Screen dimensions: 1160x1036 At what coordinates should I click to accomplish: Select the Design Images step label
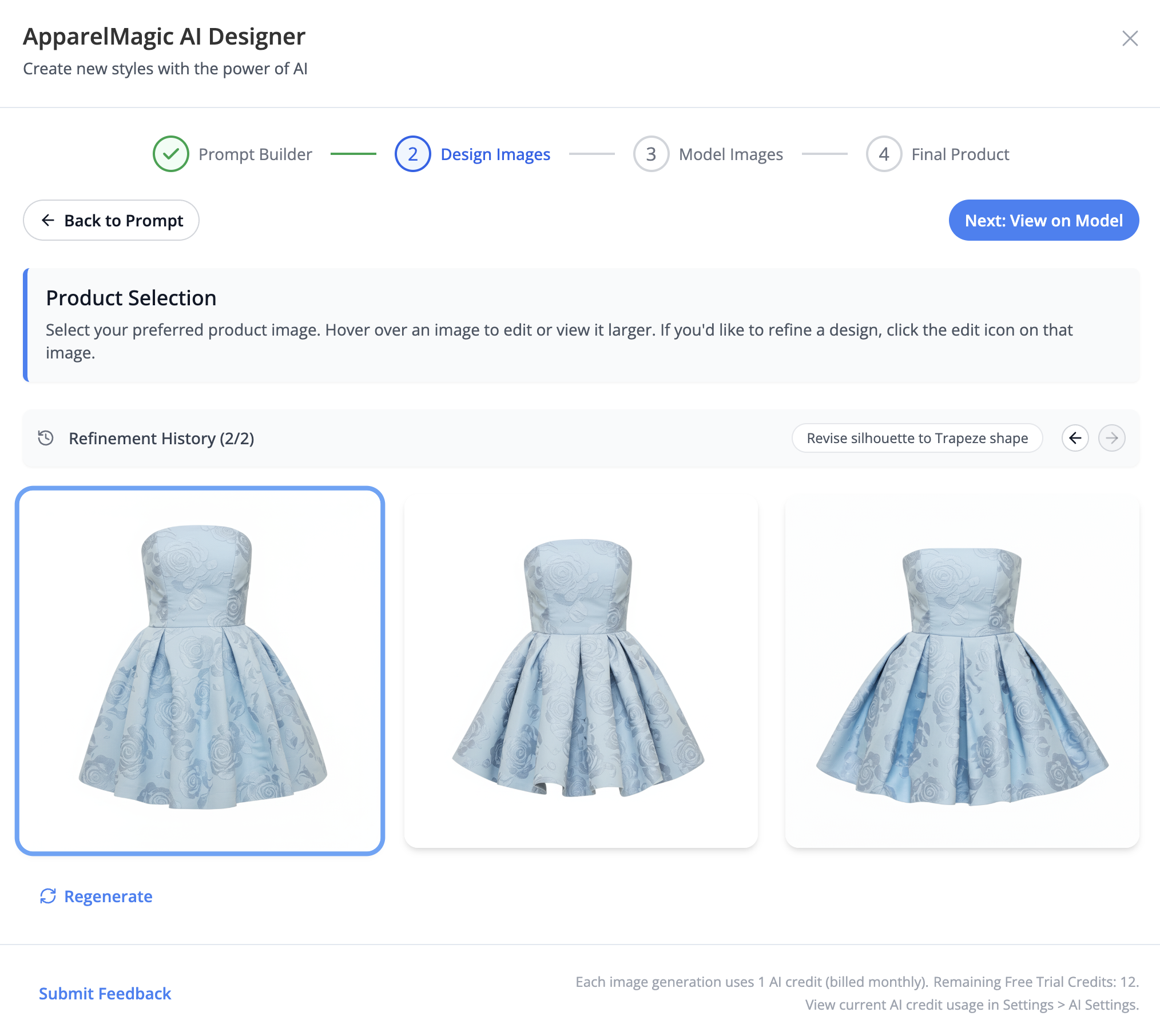coord(495,154)
